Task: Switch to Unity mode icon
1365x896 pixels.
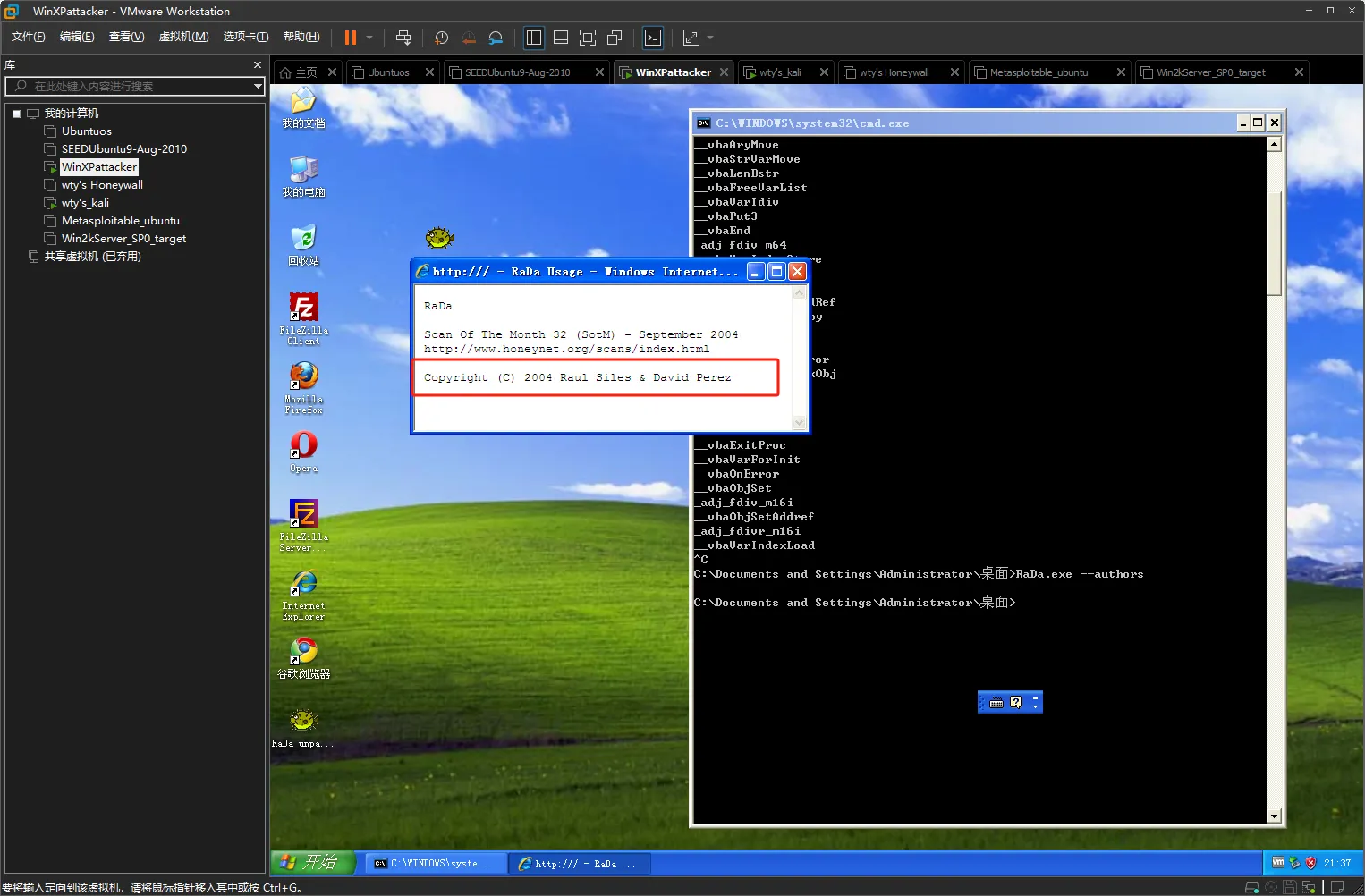Action: coord(615,38)
